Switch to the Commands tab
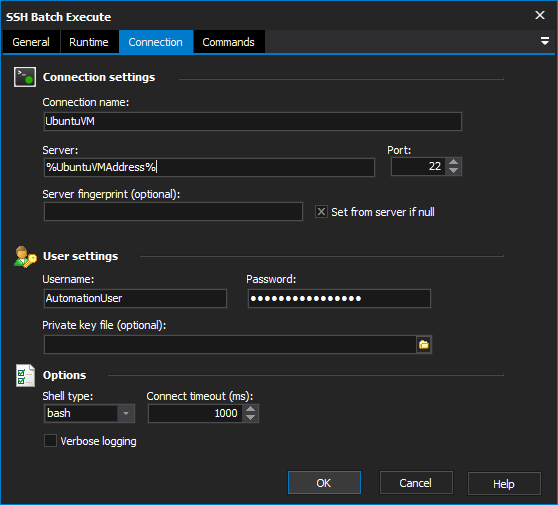This screenshot has height=505, width=558. point(228,42)
